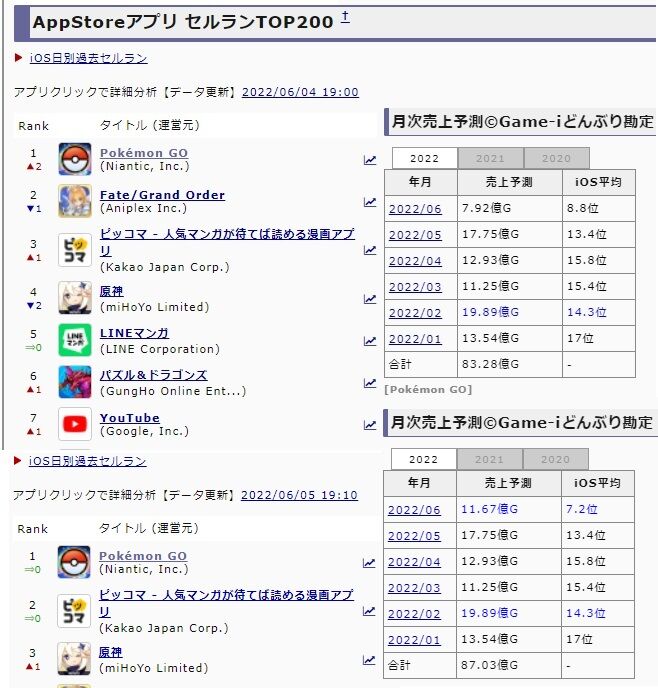Open the LINEマンガ title link

pyautogui.click(x=134, y=333)
